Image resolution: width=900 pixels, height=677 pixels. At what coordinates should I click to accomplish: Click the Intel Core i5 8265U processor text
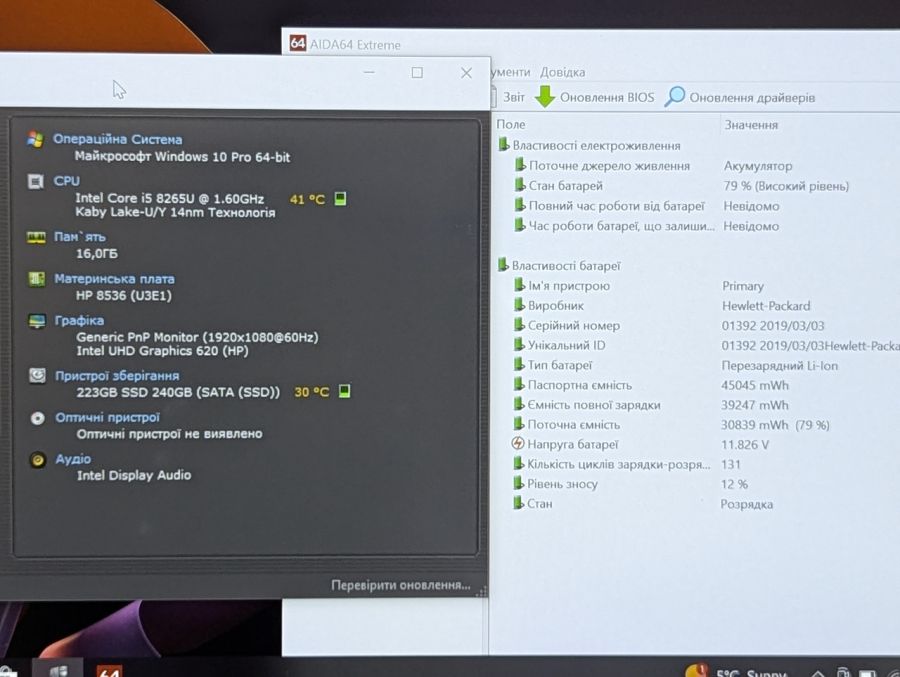170,199
